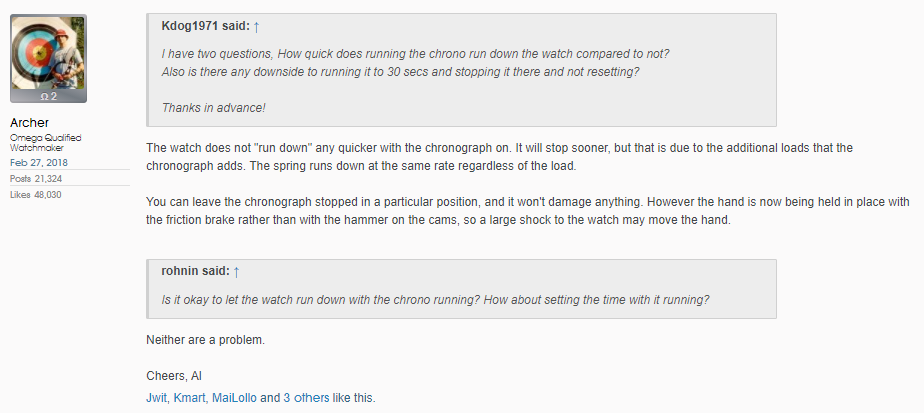The image size is (924, 413).
Task: Click the Likes label in user info
Action: click(x=21, y=194)
